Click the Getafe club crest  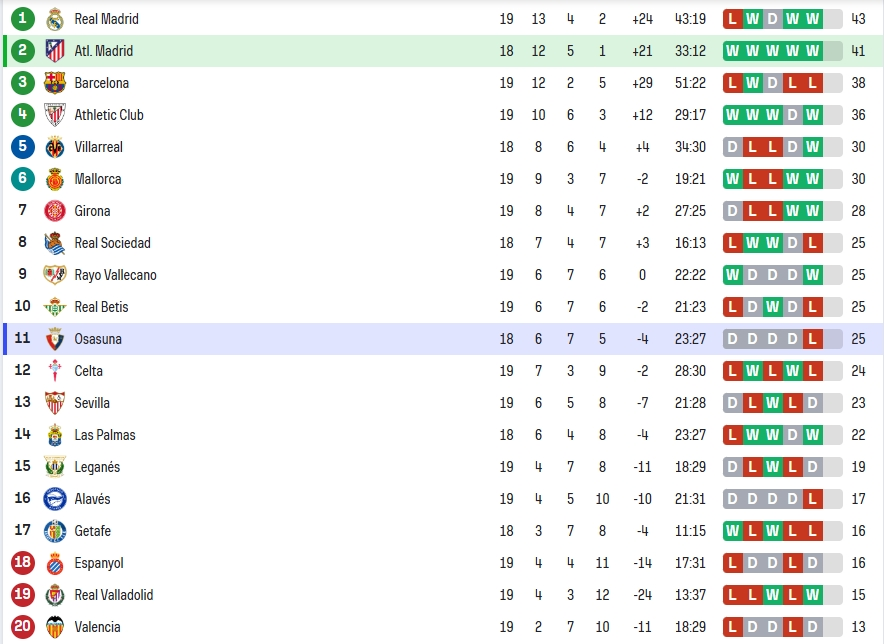coord(55,531)
